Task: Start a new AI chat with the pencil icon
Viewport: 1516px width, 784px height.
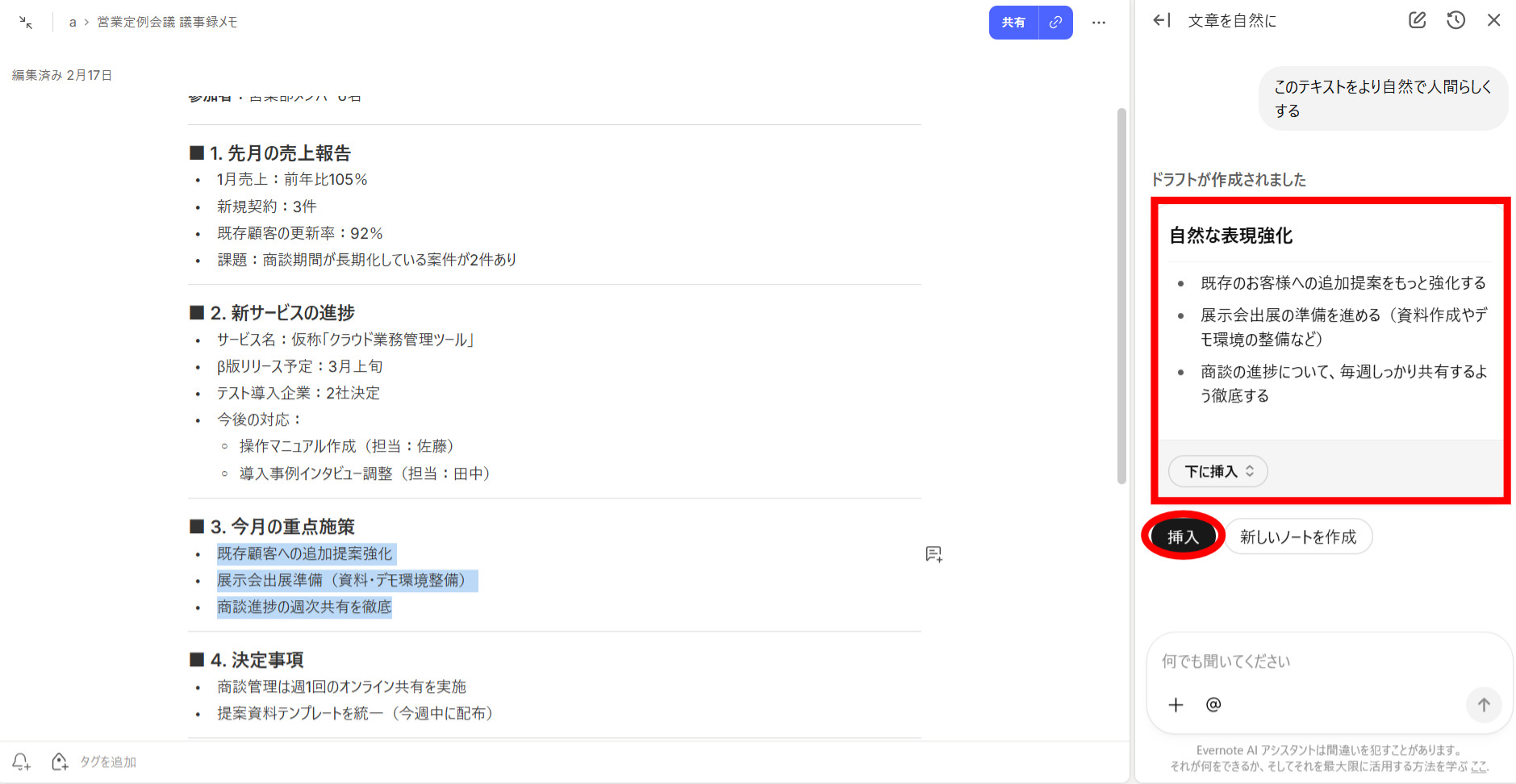Action: pos(1417,19)
